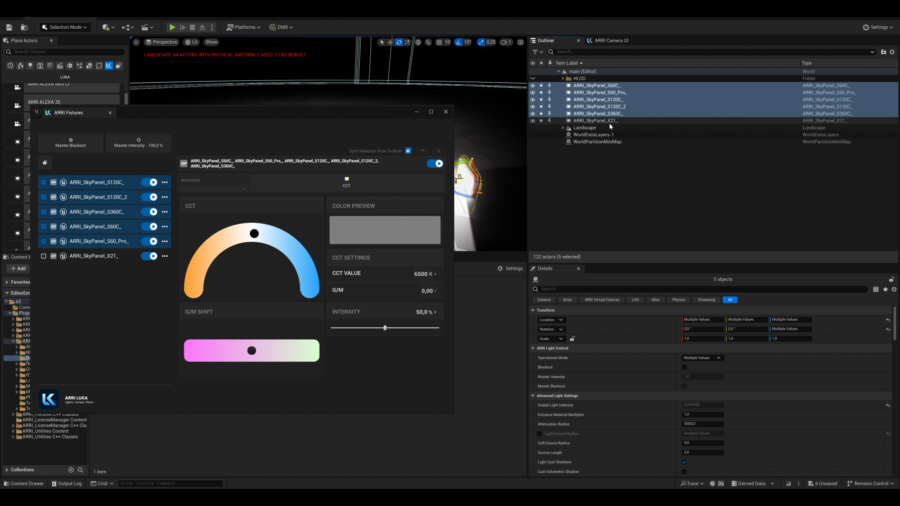Select the Streaming filter in Details

(707, 299)
